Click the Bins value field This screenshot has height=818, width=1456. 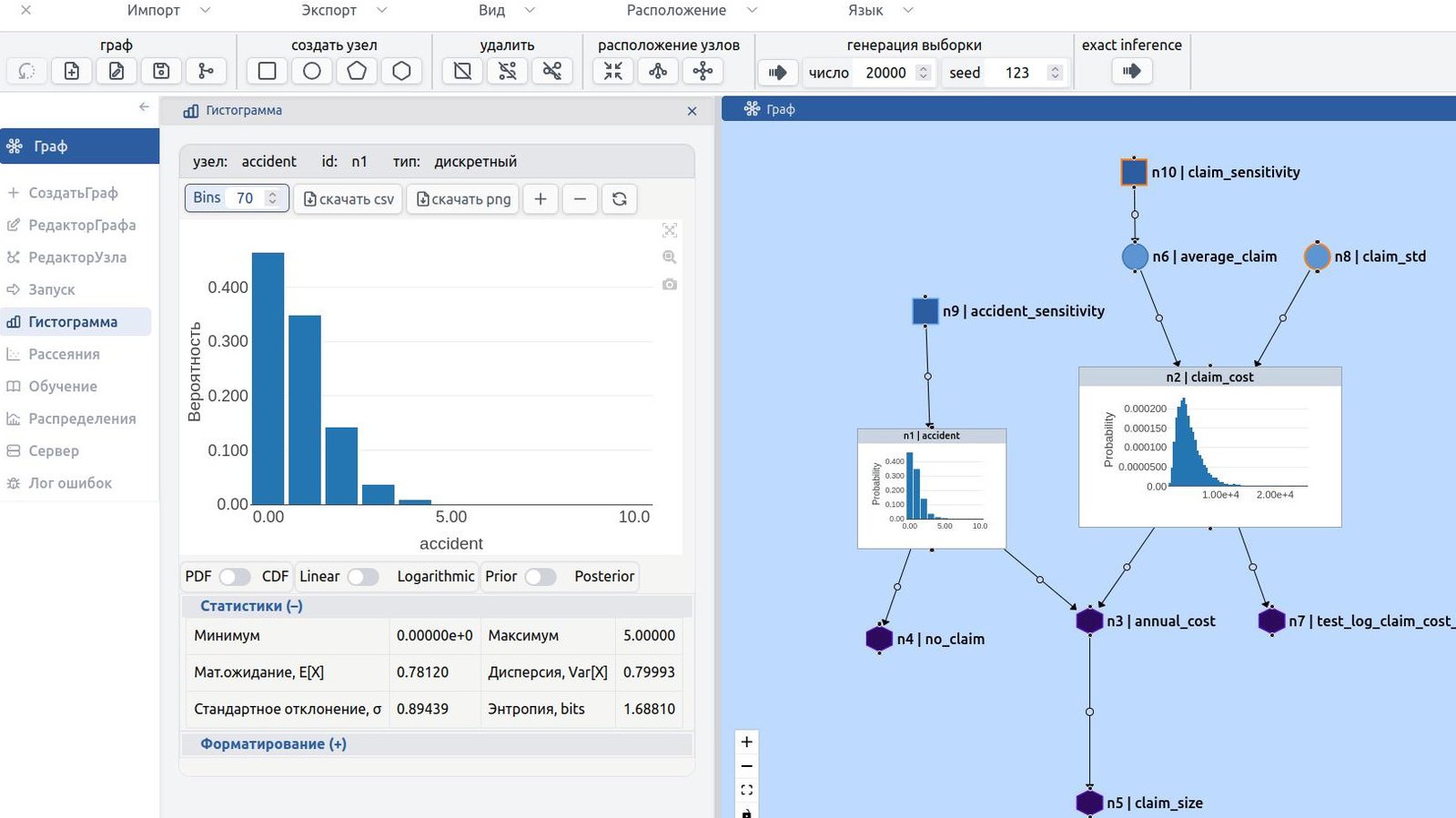[x=247, y=197]
